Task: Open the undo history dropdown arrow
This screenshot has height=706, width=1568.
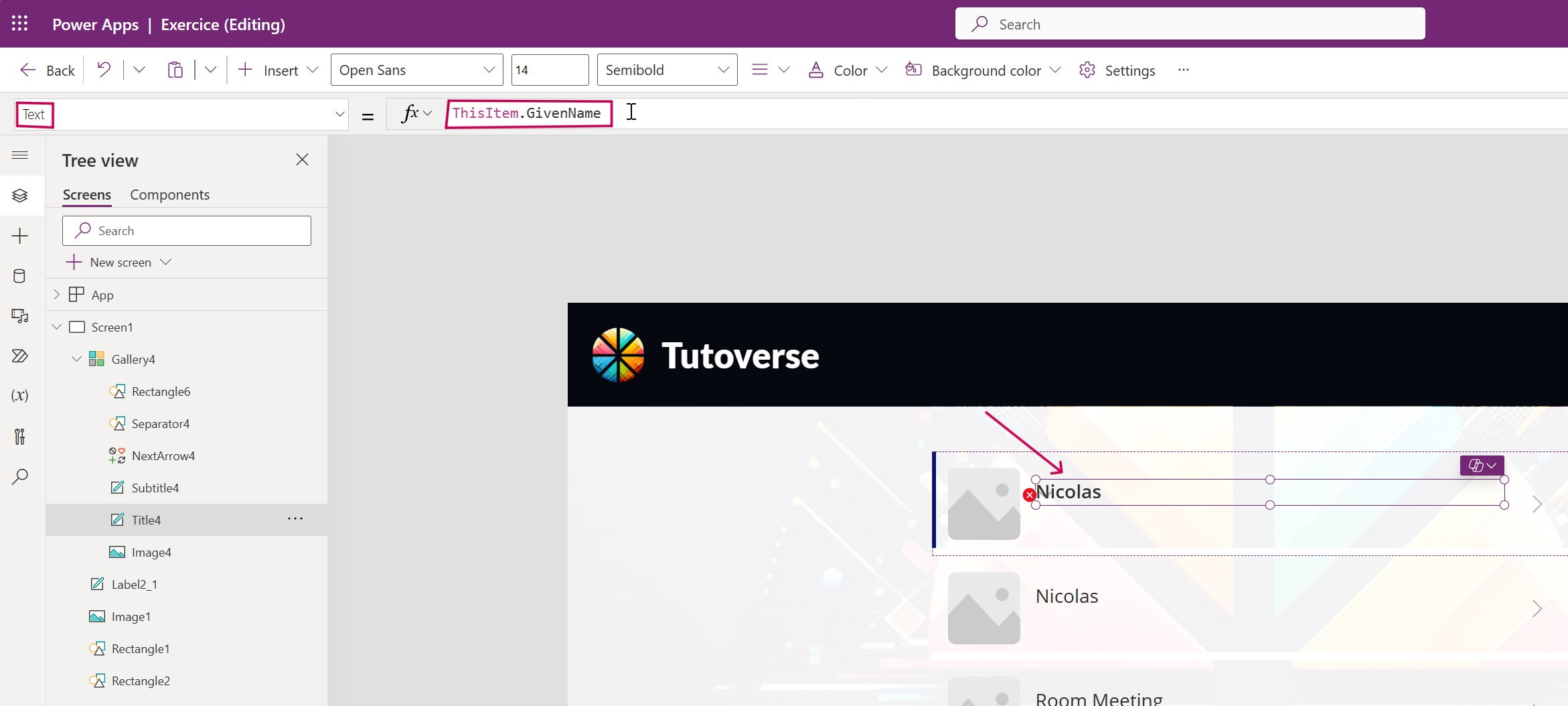Action: click(x=139, y=70)
